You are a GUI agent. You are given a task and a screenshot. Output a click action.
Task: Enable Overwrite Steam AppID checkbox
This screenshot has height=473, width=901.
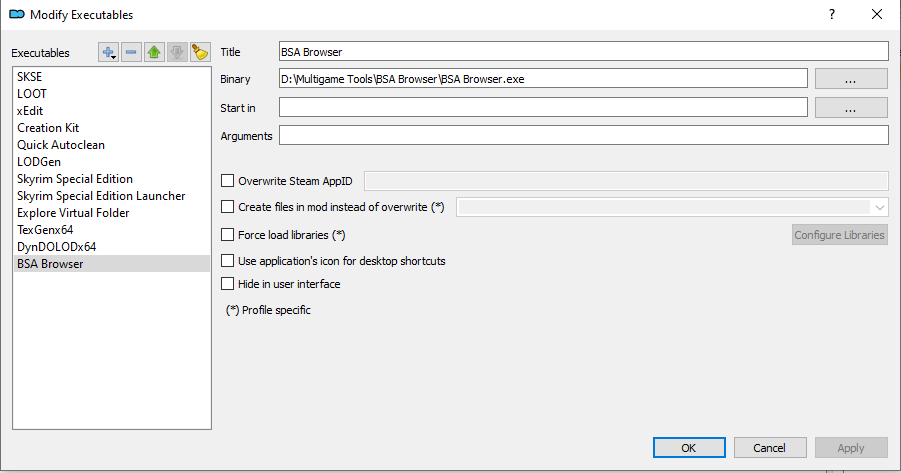coord(228,181)
